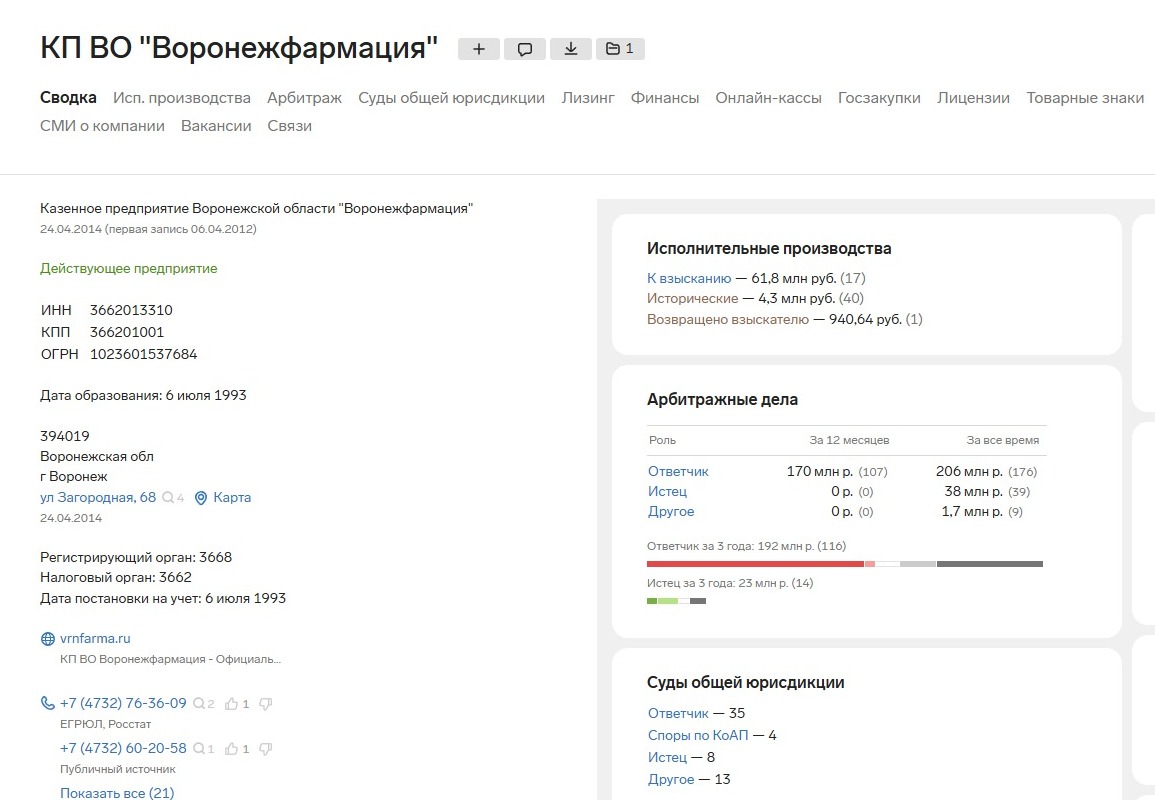Download the company report via arrow icon
Viewport: 1155px width, 800px height.
click(x=570, y=49)
